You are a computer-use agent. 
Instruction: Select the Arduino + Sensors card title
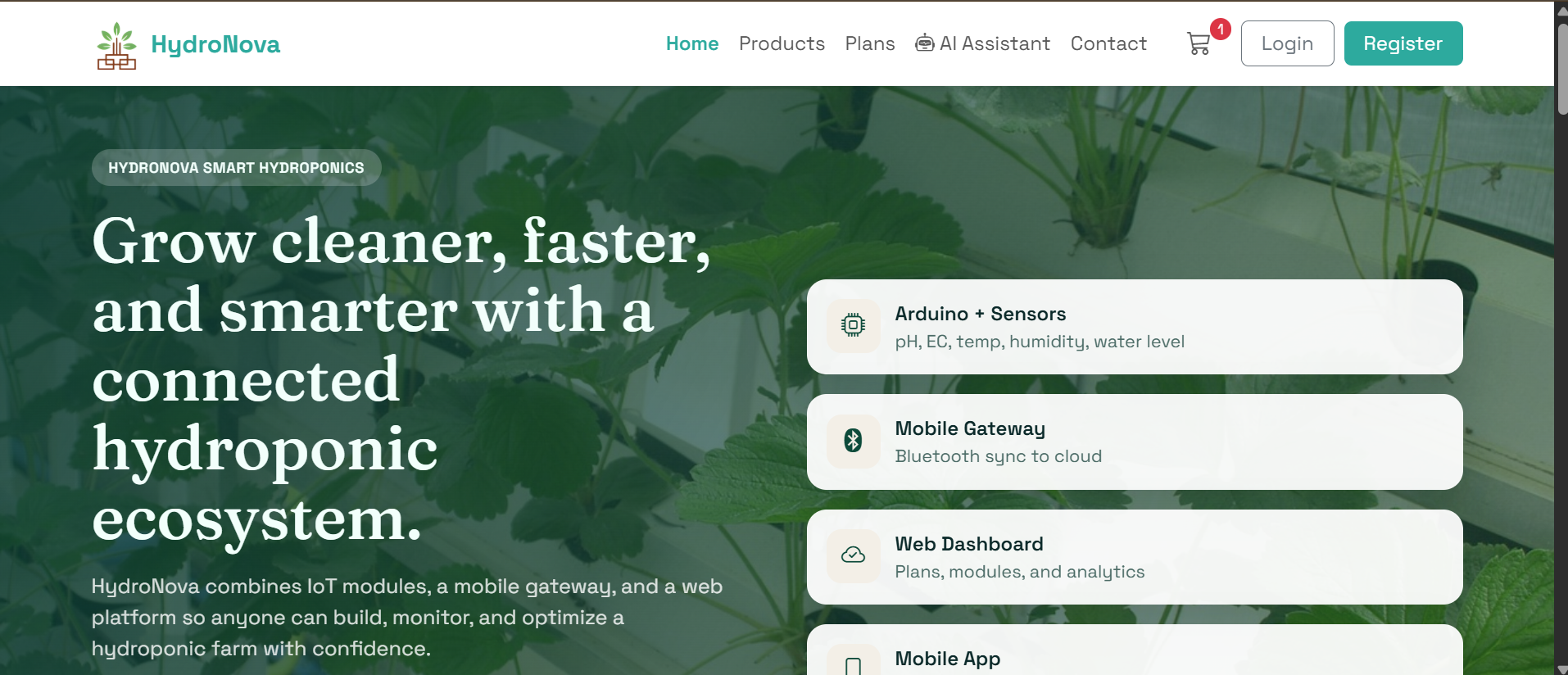[x=980, y=314]
